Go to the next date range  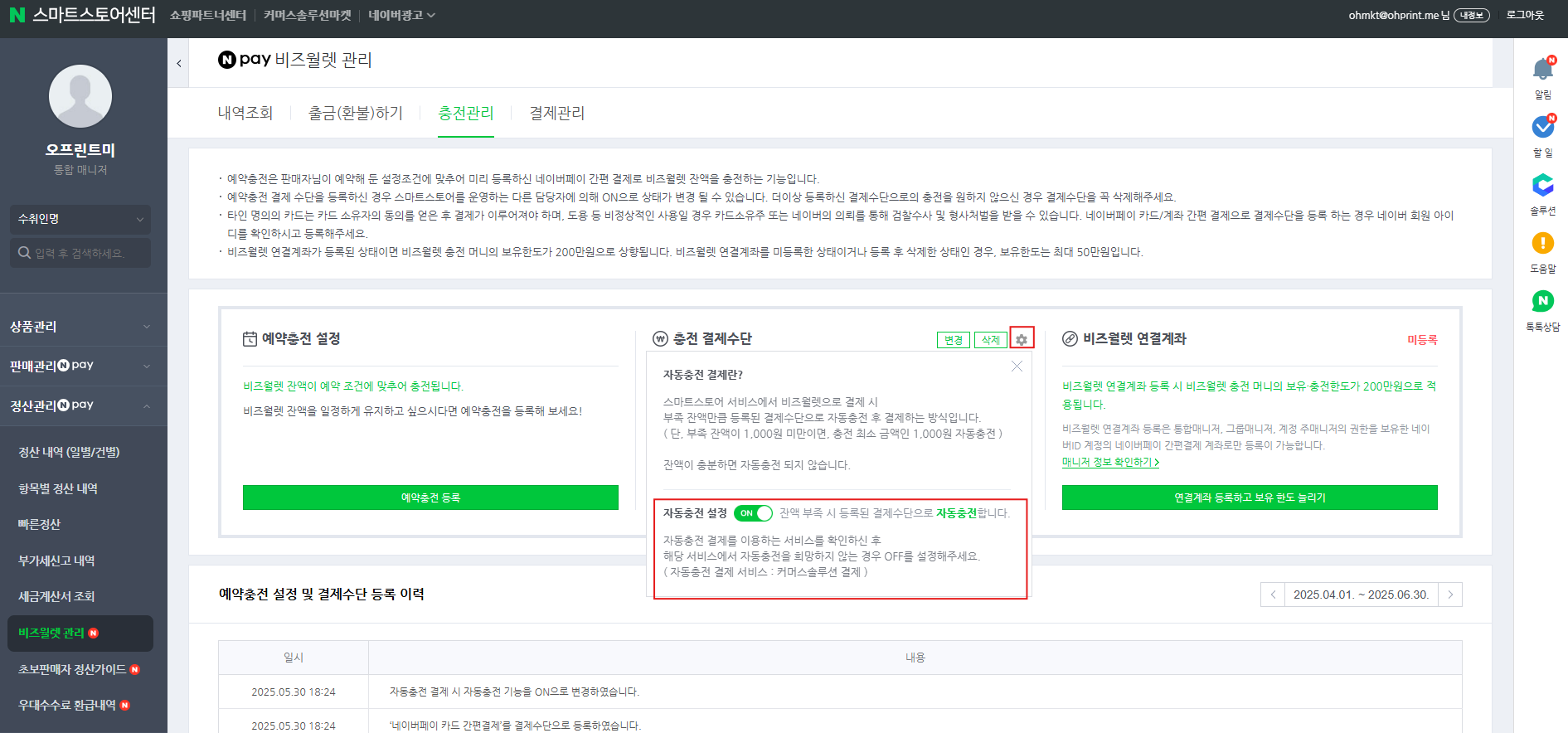(1450, 595)
